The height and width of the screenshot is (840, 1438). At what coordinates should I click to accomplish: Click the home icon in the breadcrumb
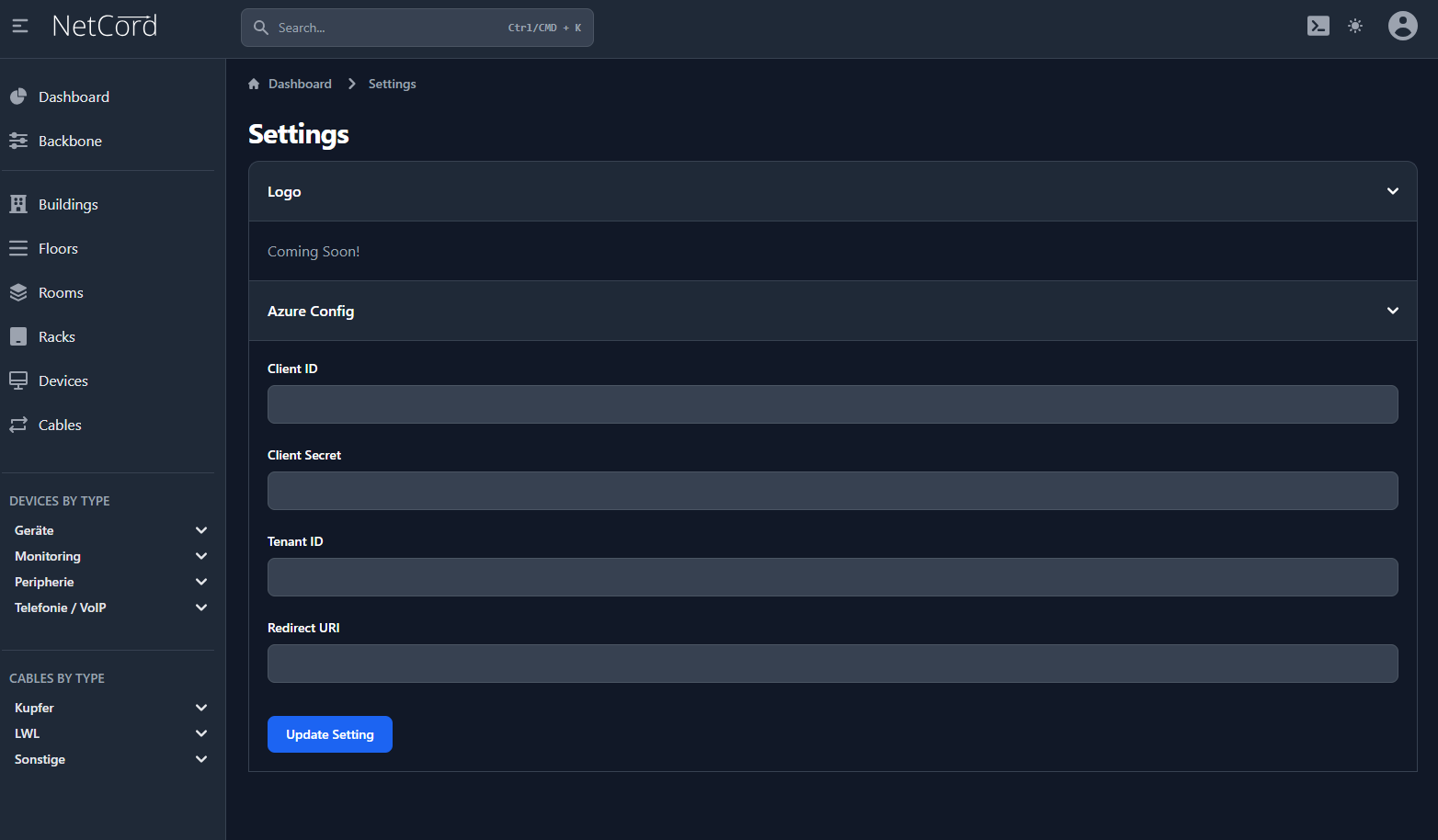(254, 84)
